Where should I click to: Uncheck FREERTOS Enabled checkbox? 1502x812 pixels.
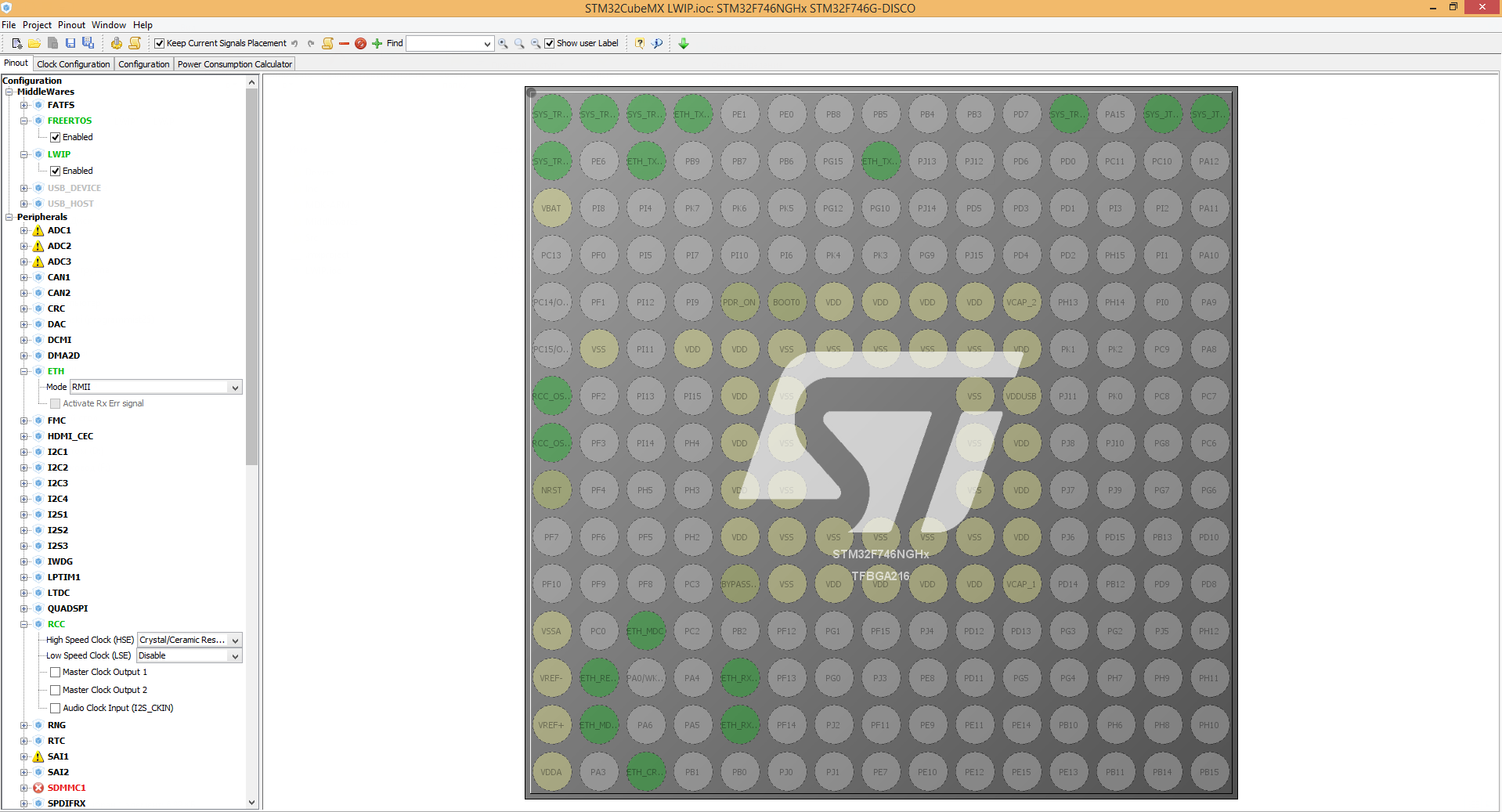56,137
